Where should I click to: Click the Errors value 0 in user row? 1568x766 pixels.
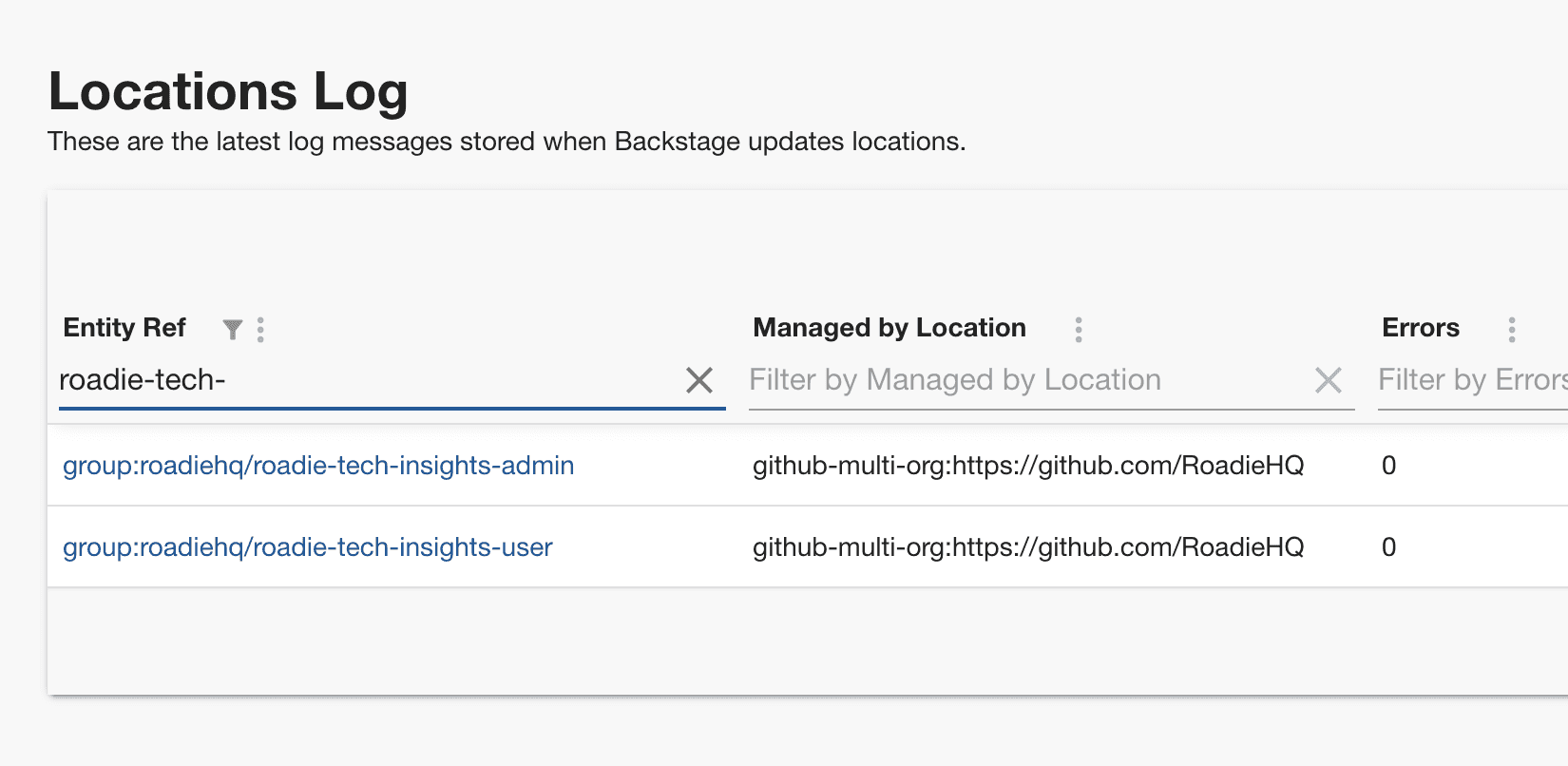coord(1388,547)
